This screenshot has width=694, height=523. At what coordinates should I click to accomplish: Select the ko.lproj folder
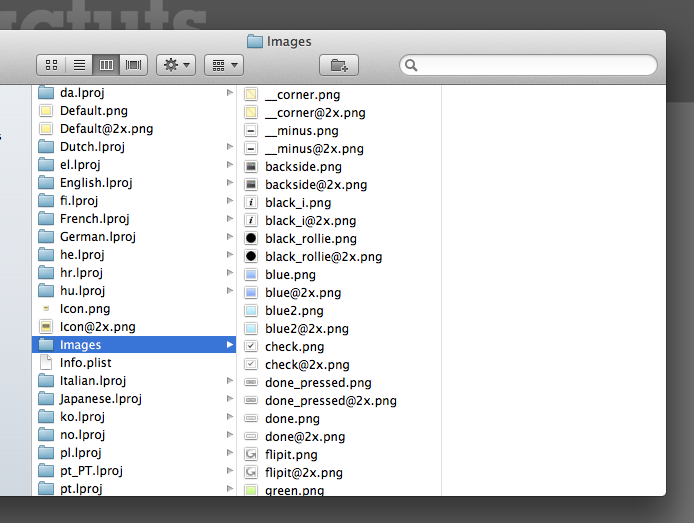134,416
